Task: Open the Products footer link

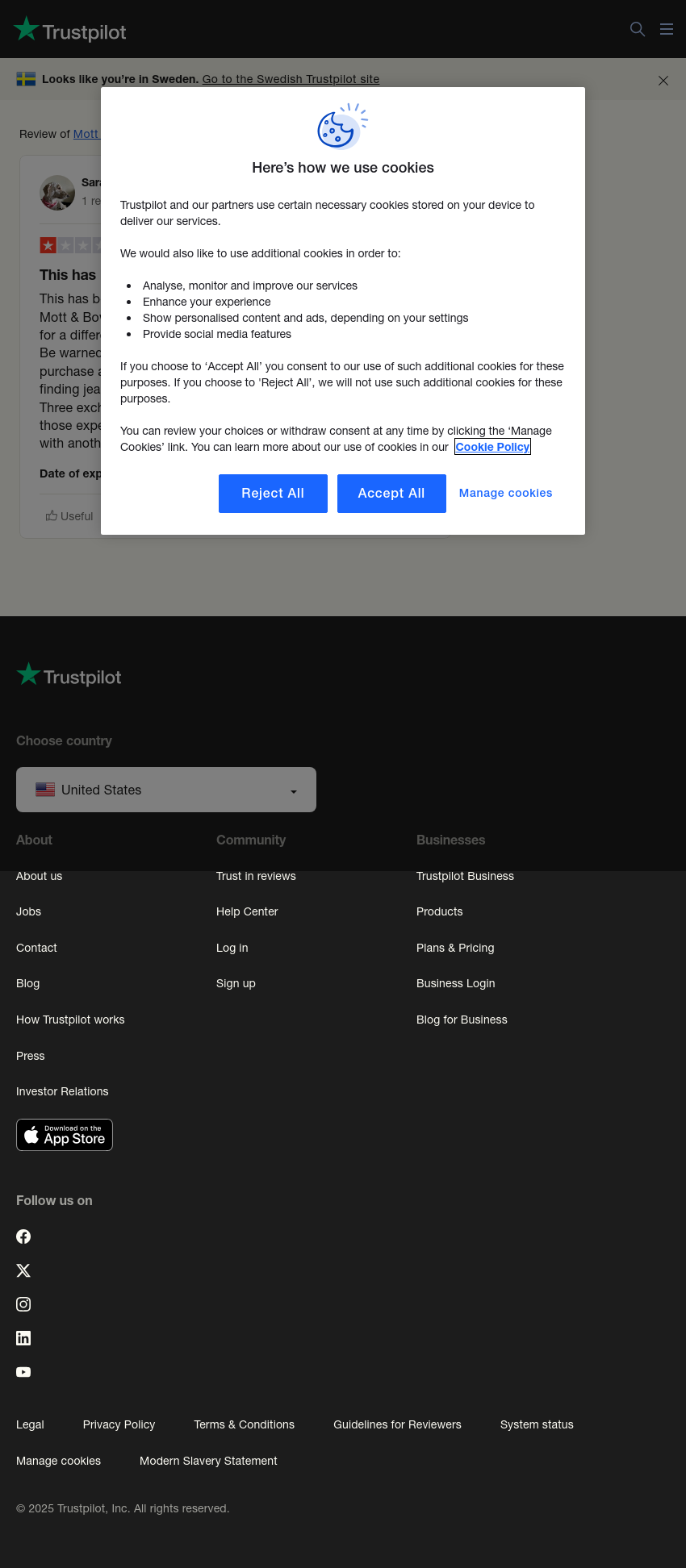Action: click(x=439, y=911)
